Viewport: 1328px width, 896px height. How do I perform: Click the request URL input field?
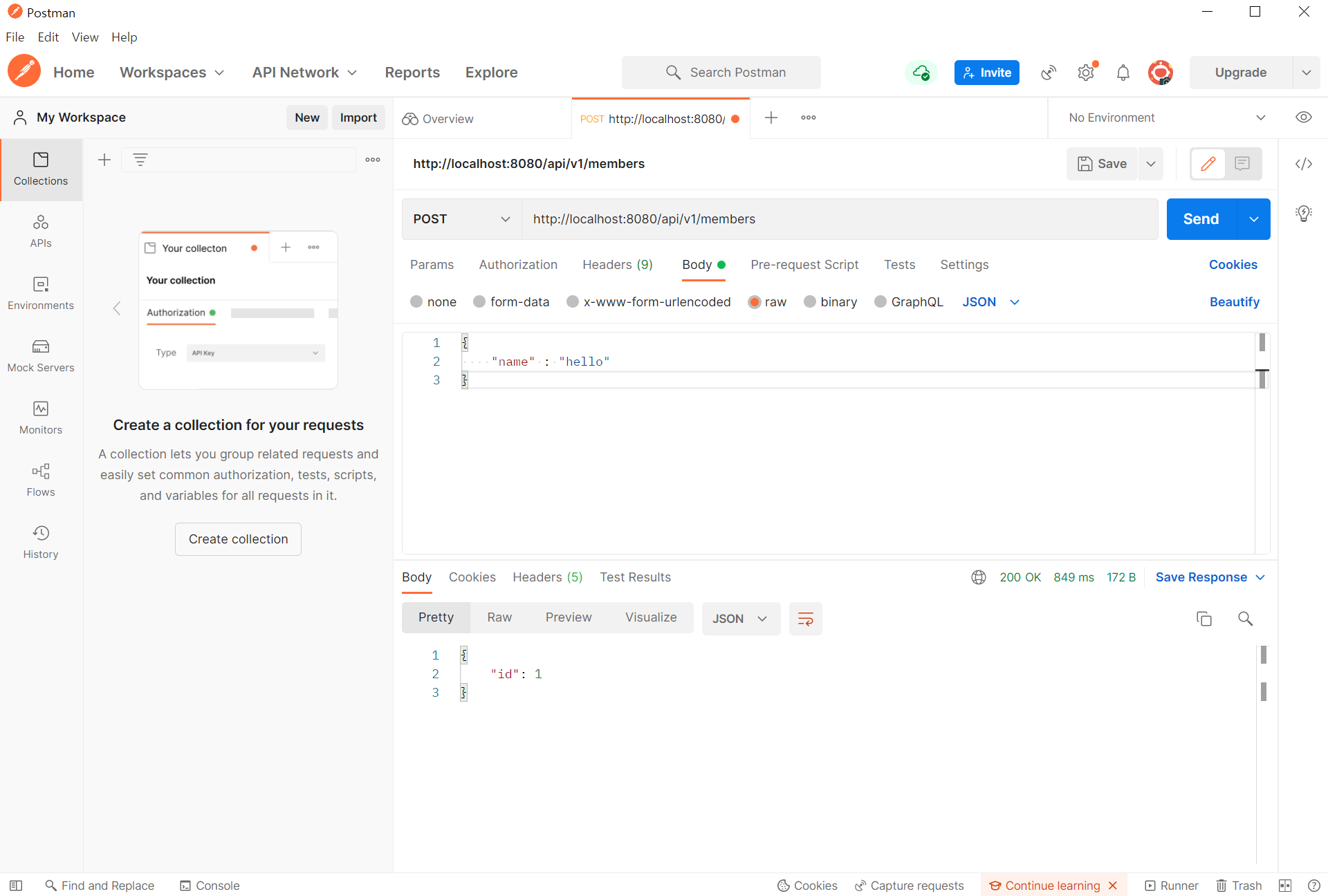point(837,219)
